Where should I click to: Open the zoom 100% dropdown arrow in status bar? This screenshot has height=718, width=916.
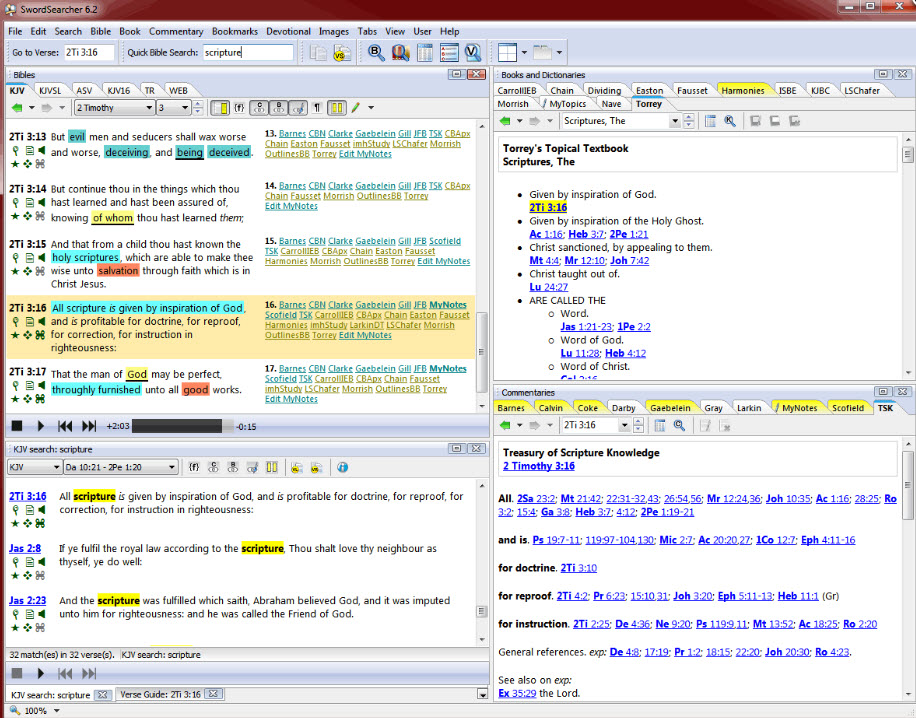tap(57, 711)
